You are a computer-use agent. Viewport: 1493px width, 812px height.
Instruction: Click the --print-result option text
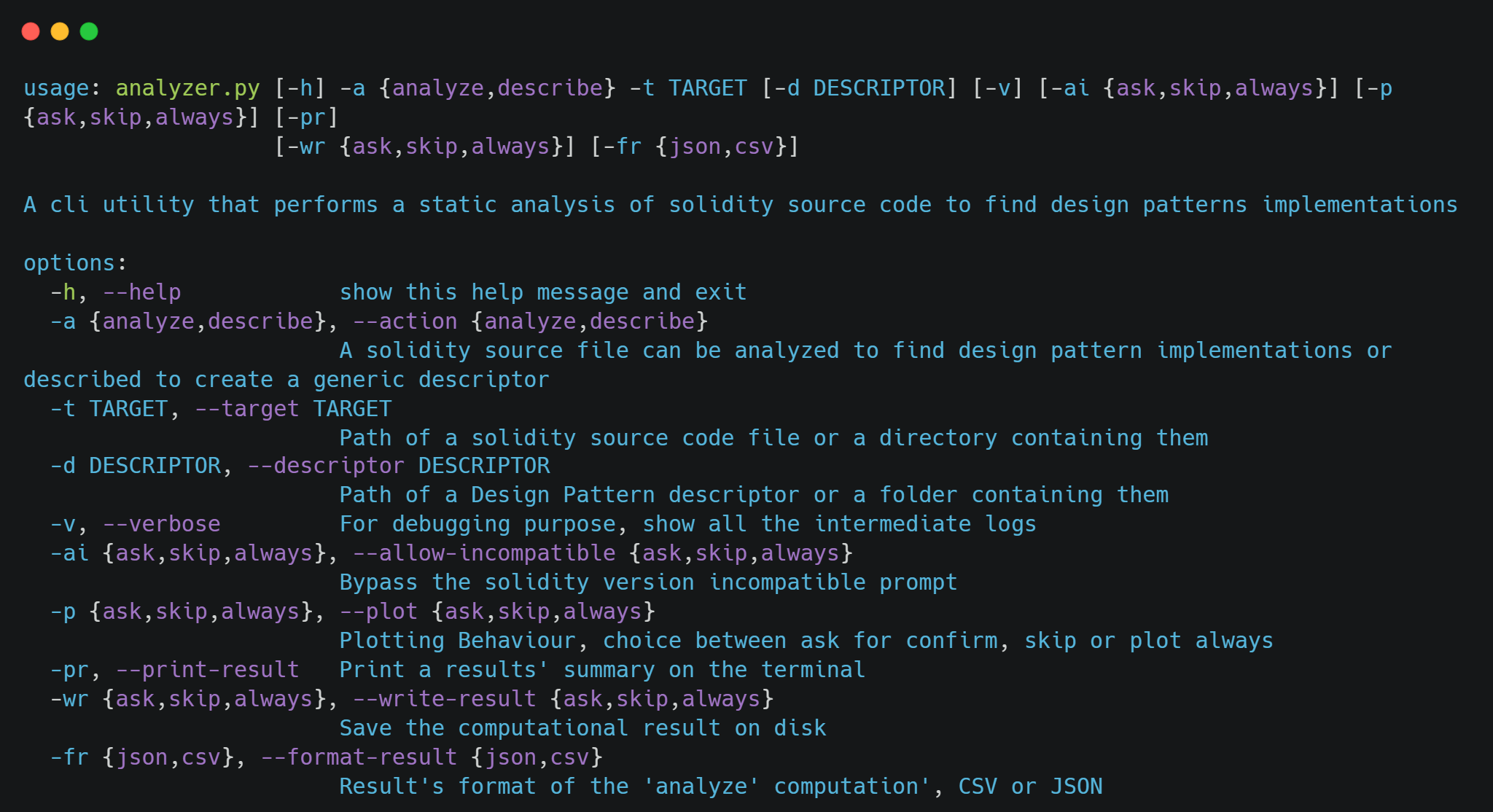(x=208, y=670)
